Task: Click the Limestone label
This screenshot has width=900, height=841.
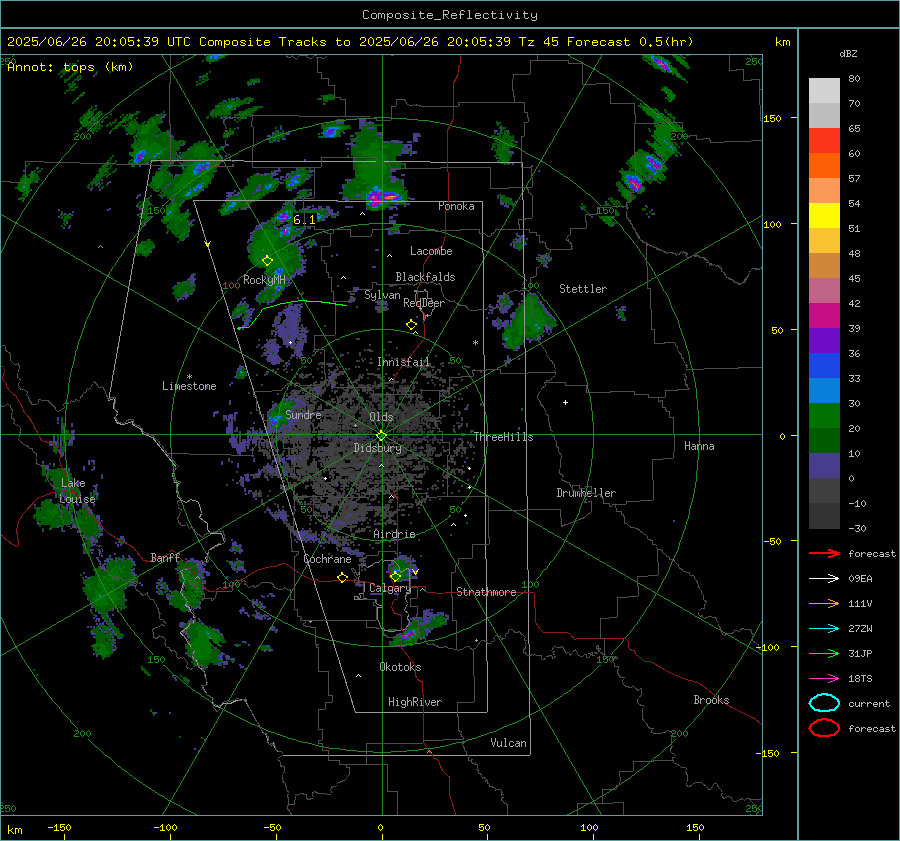Action: [189, 386]
